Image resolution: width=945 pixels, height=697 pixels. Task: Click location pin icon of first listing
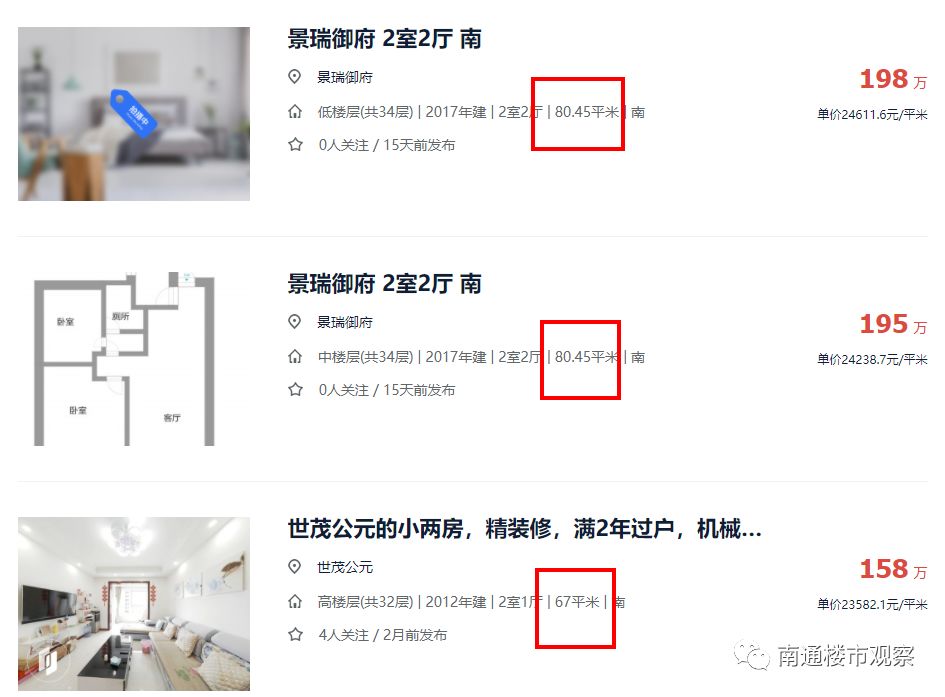click(x=294, y=77)
